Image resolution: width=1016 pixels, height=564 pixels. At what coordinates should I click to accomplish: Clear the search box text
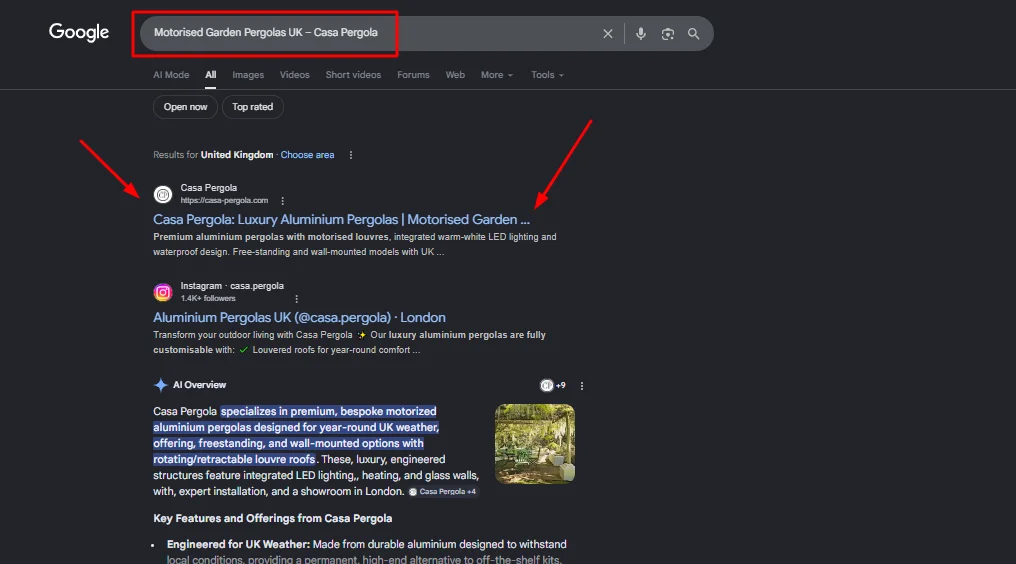pos(607,34)
